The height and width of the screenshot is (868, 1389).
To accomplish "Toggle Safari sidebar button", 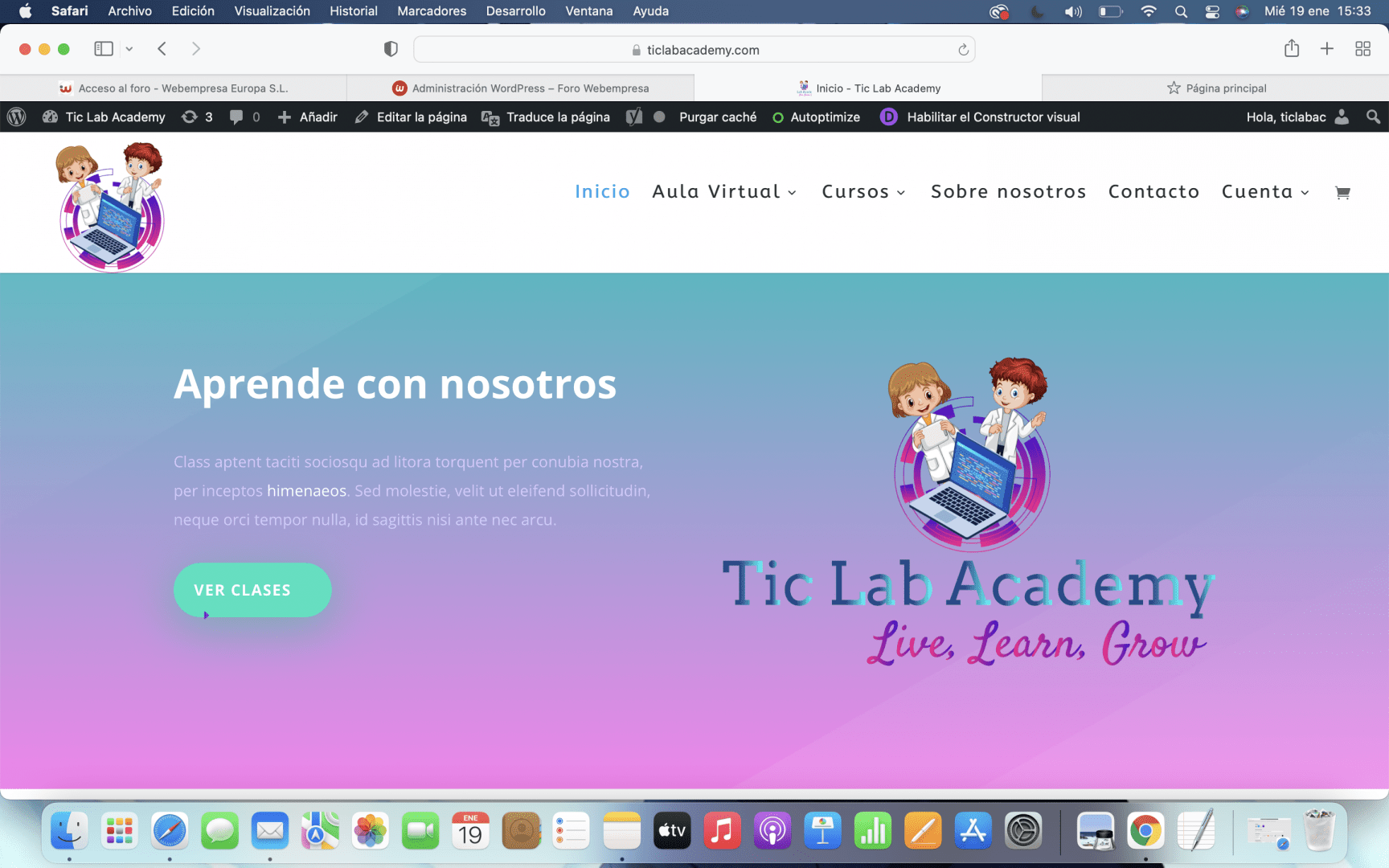I will tap(104, 49).
